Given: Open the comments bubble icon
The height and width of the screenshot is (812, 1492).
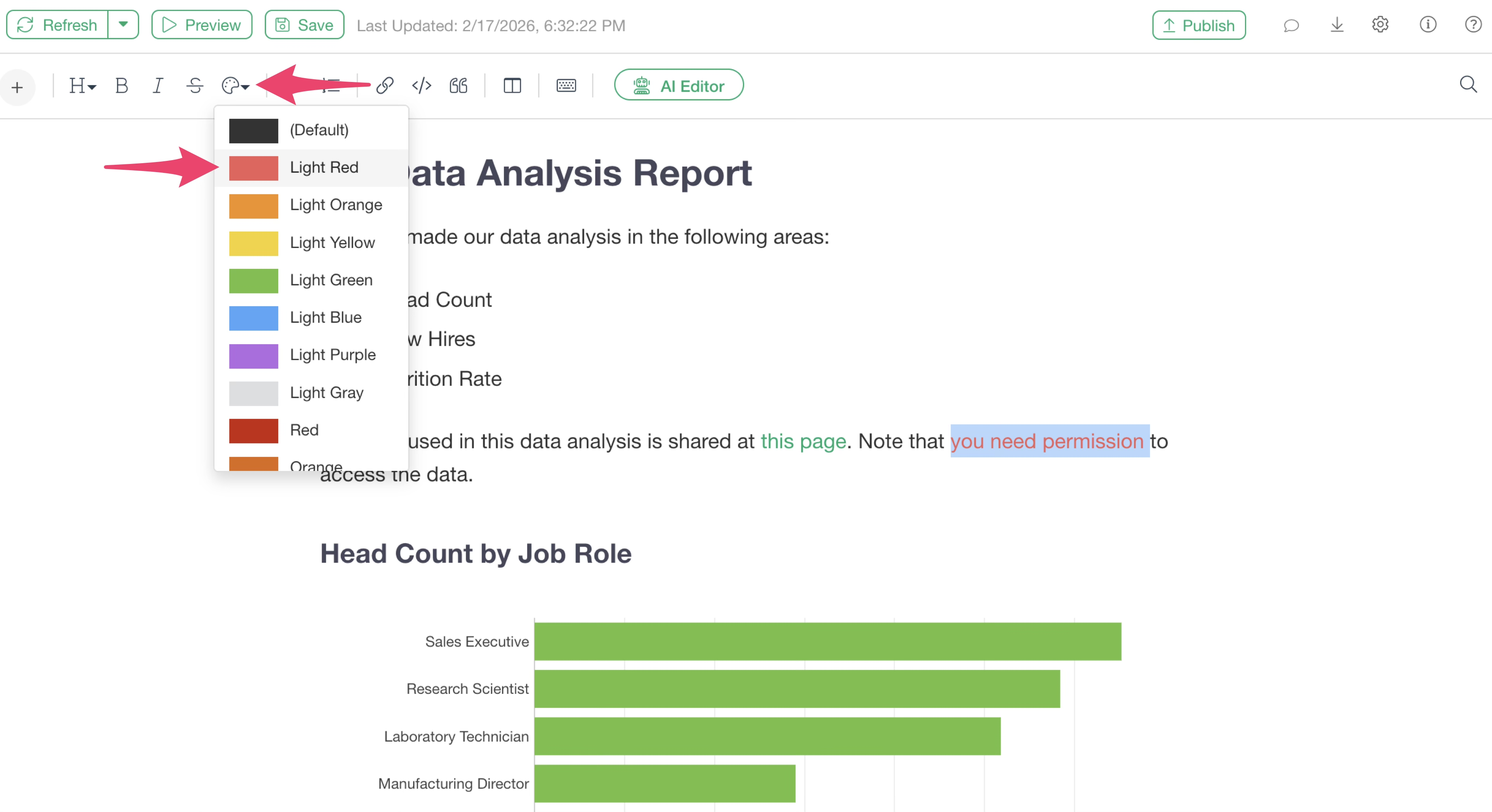Looking at the screenshot, I should 1291,25.
